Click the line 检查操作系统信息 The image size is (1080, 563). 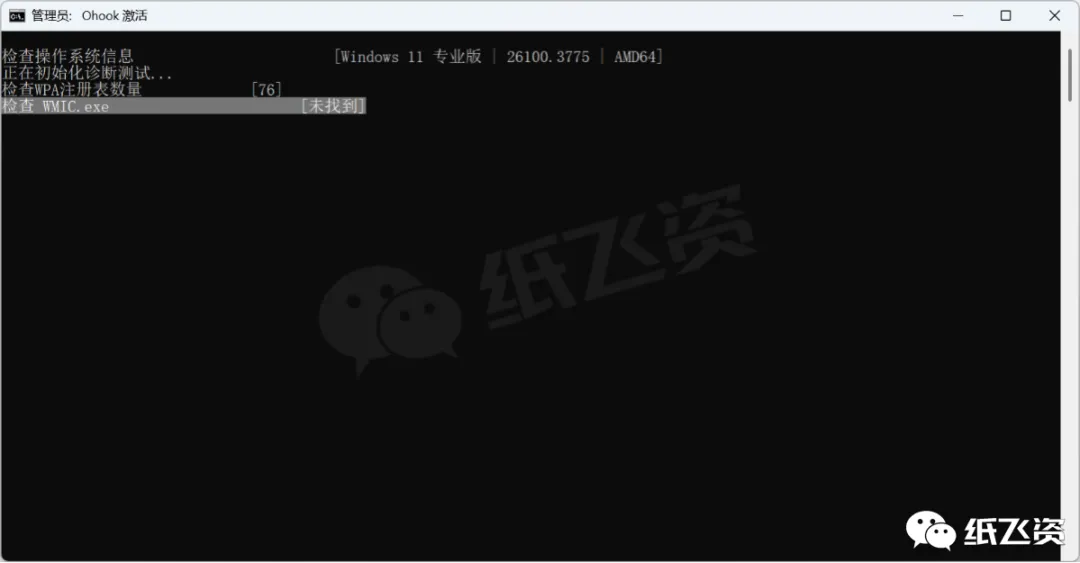[68, 57]
